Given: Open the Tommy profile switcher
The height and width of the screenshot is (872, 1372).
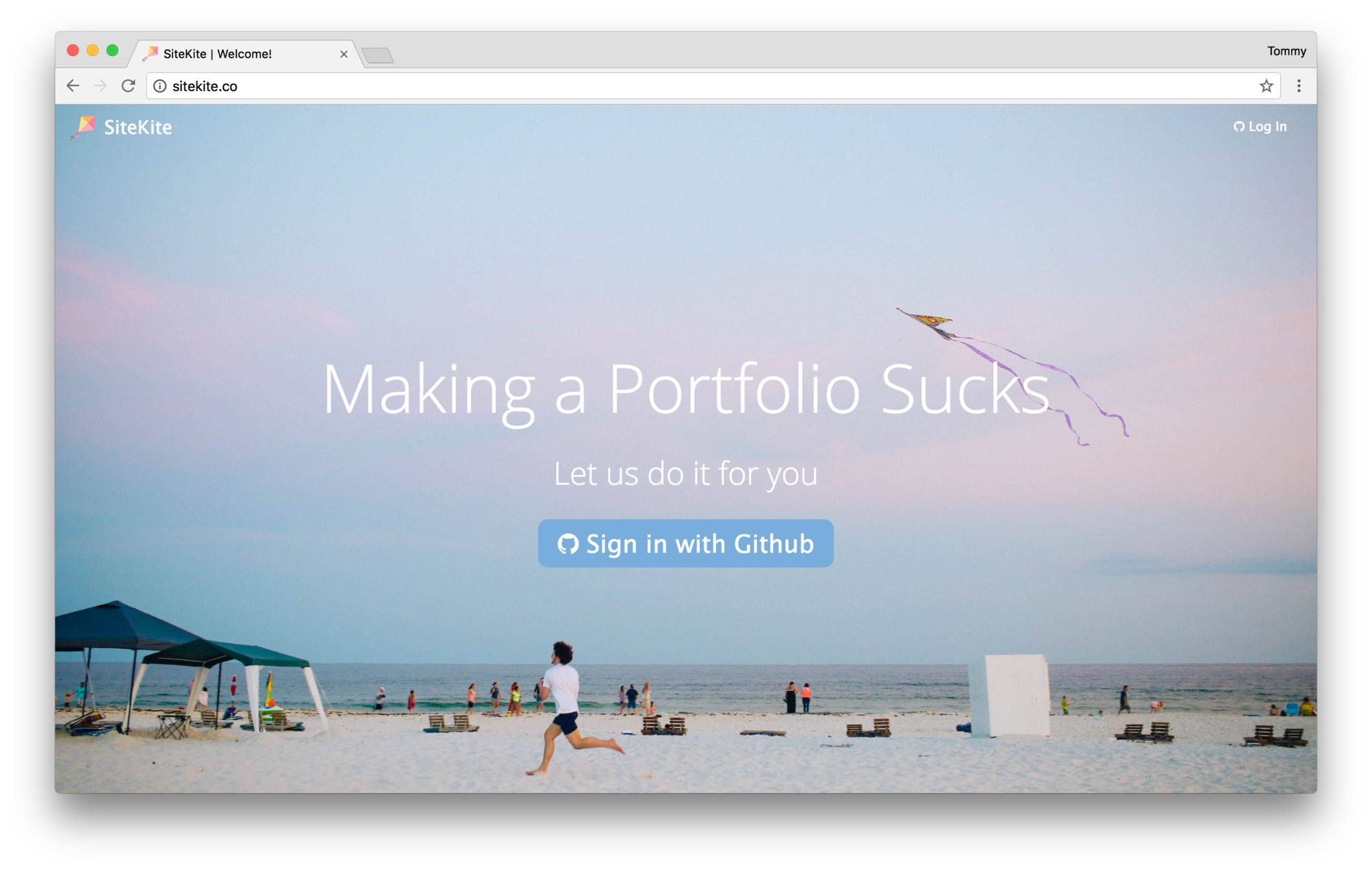Looking at the screenshot, I should [x=1286, y=51].
